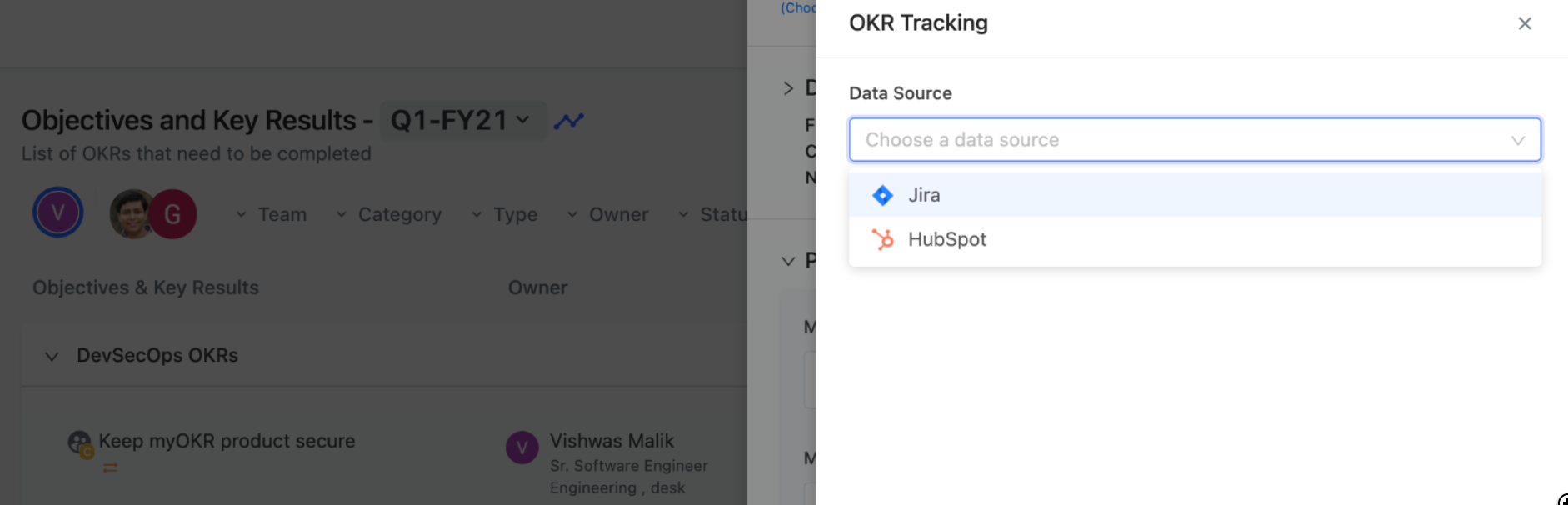
Task: Collapse the DevSecOps OKRs group
Action: [x=52, y=356]
